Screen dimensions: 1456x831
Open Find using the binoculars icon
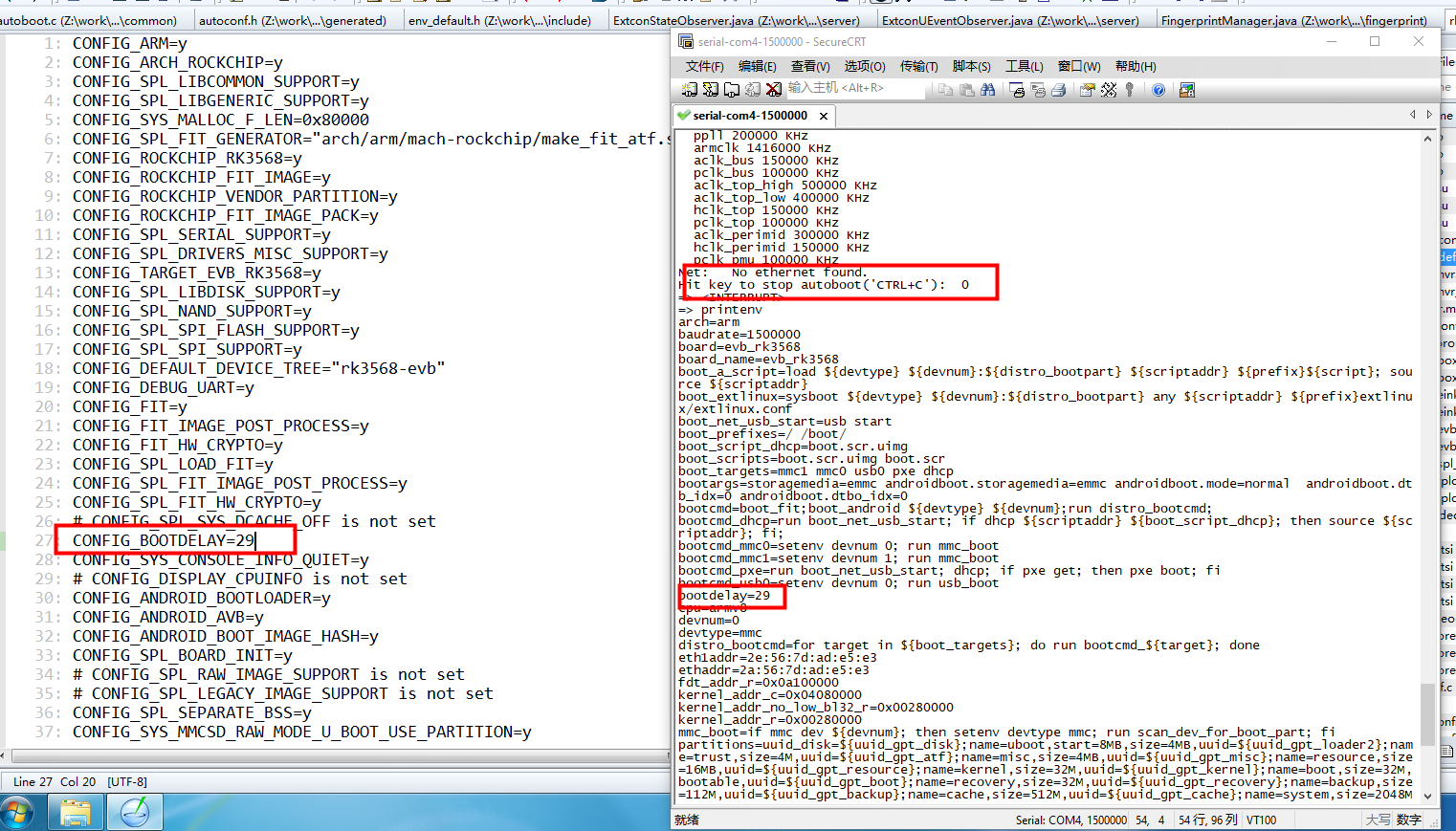click(989, 89)
